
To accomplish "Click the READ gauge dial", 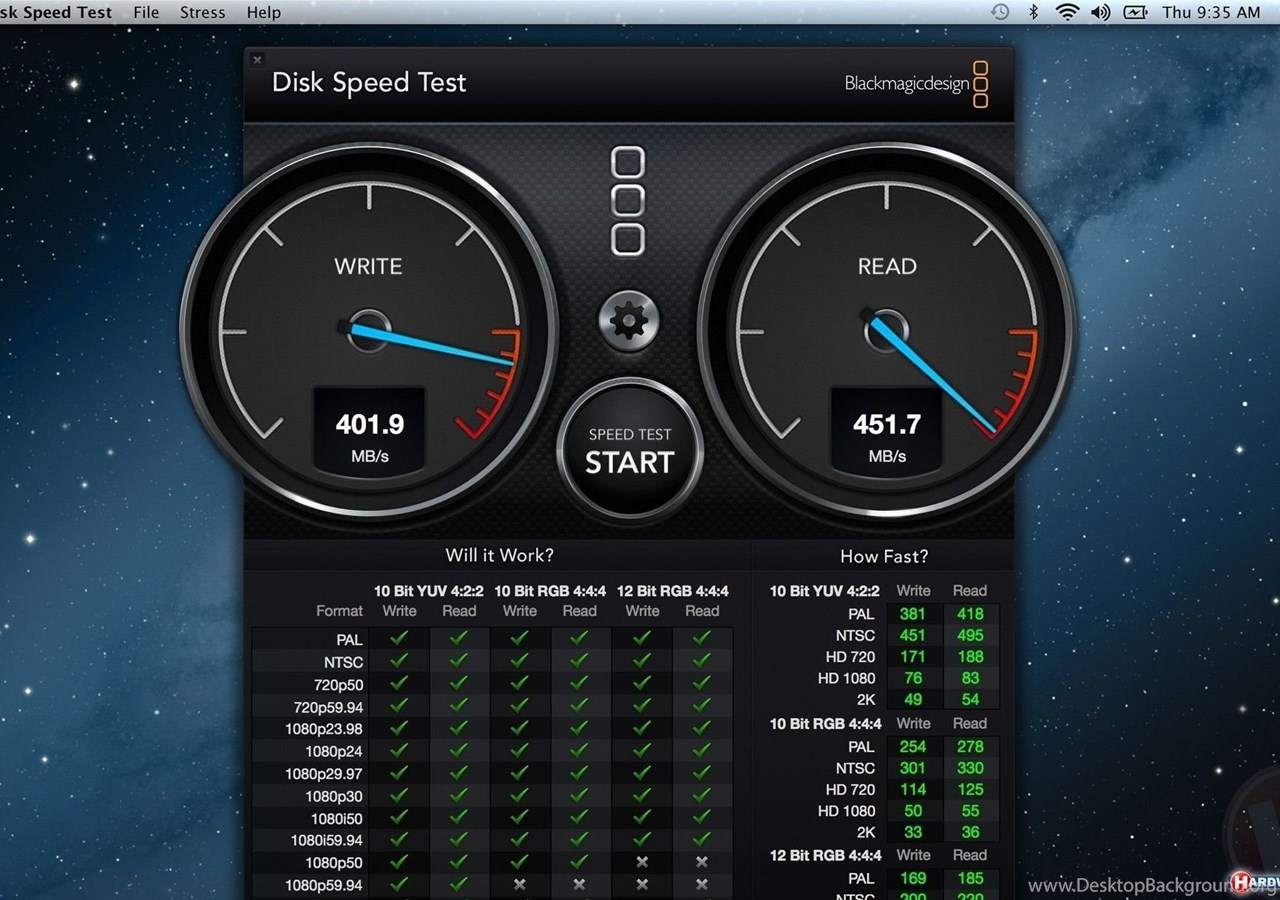I will tap(887, 329).
